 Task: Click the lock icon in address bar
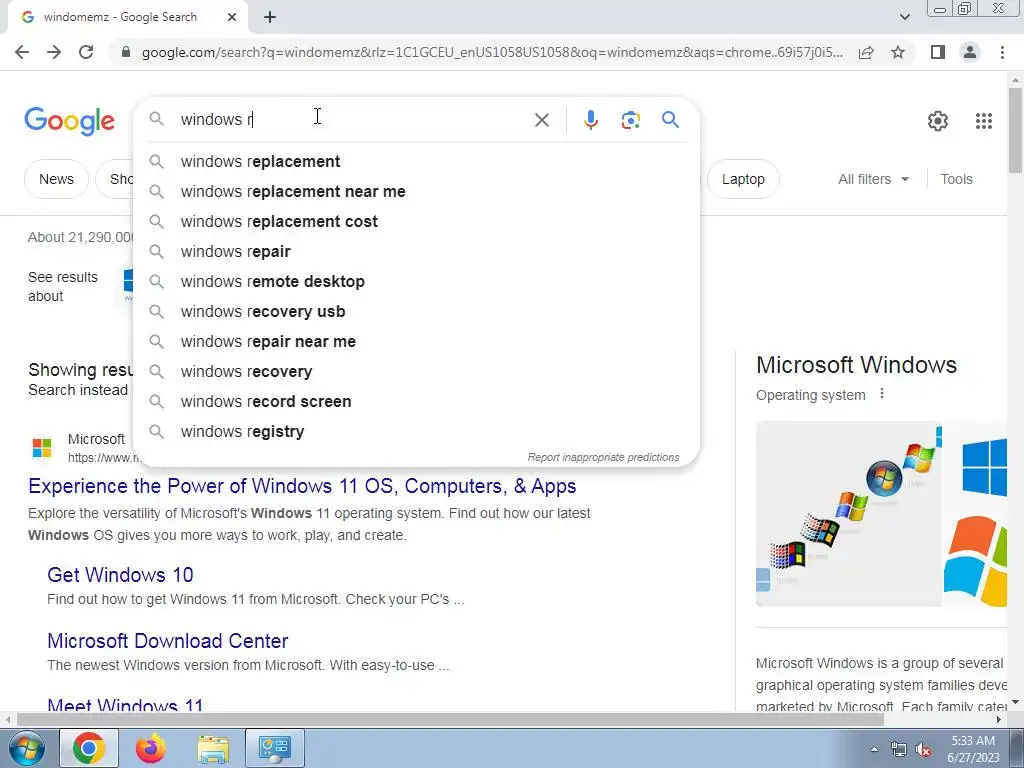(126, 52)
